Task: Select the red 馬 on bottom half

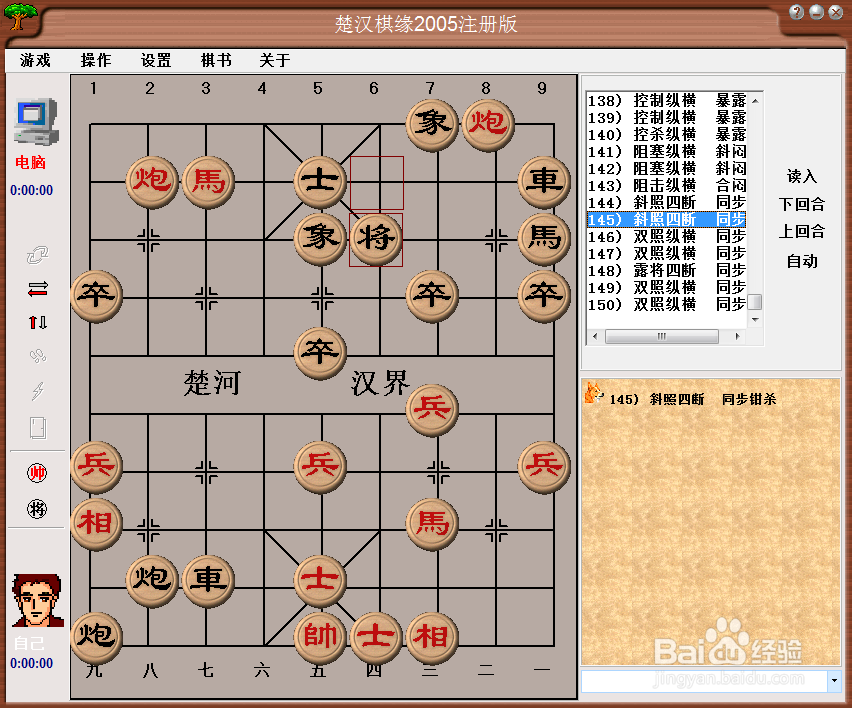Action: coord(432,524)
